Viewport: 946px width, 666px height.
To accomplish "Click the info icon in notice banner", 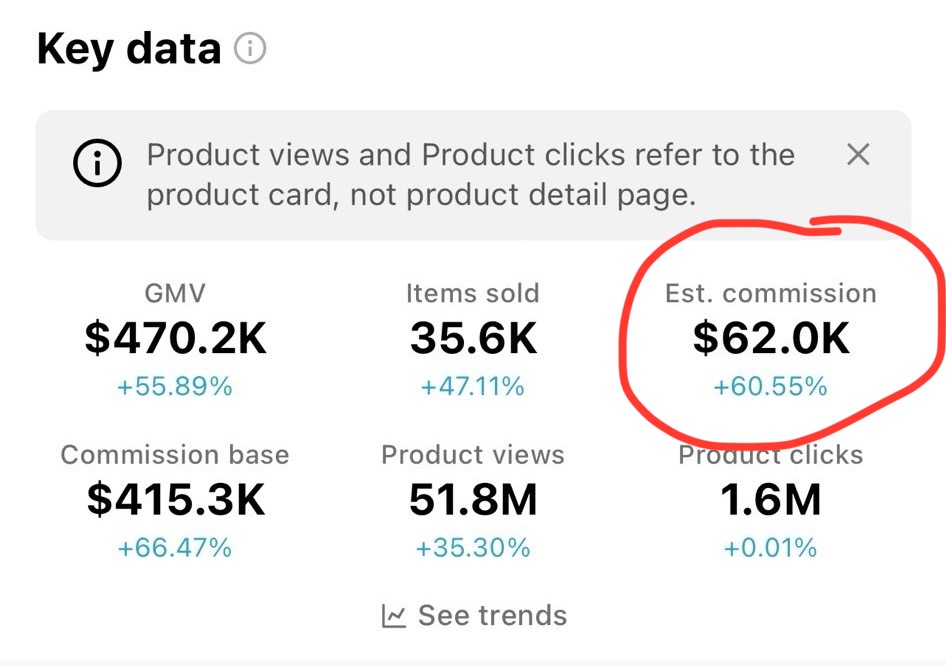I will (x=97, y=165).
